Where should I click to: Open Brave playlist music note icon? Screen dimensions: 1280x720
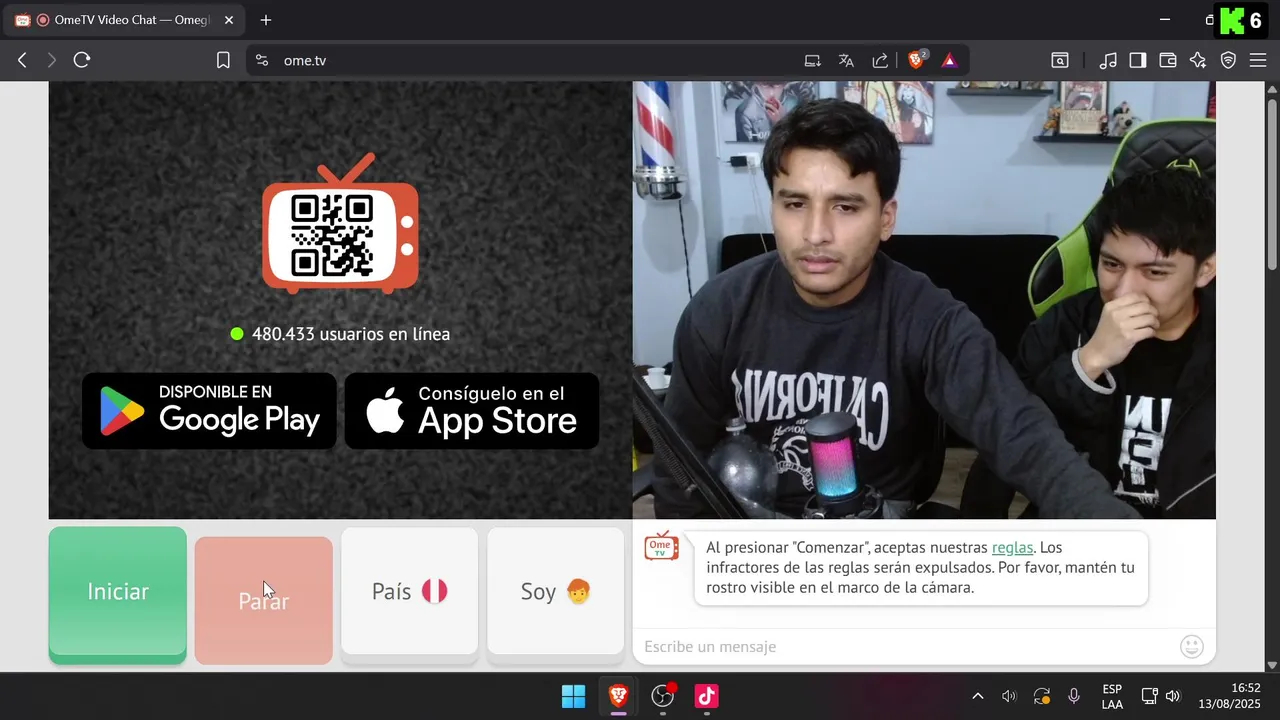(x=1108, y=60)
